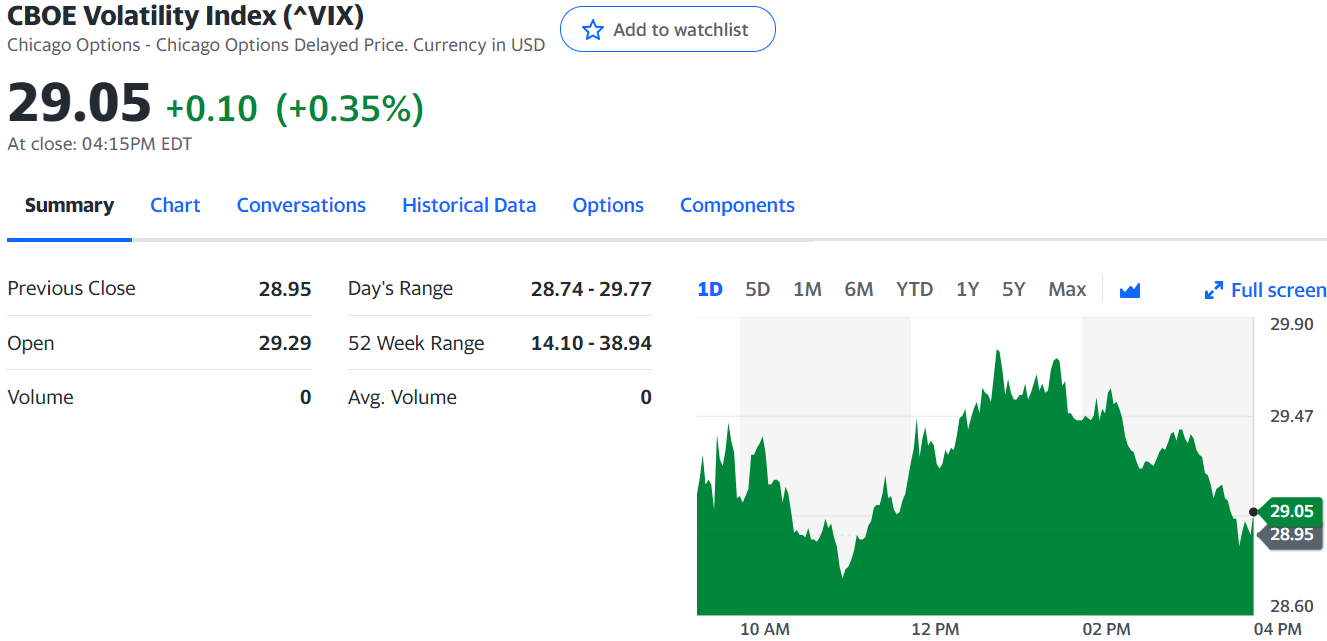This screenshot has height=641, width=1327.
Task: Click the star icon in Add to watchlist
Action: click(593, 30)
